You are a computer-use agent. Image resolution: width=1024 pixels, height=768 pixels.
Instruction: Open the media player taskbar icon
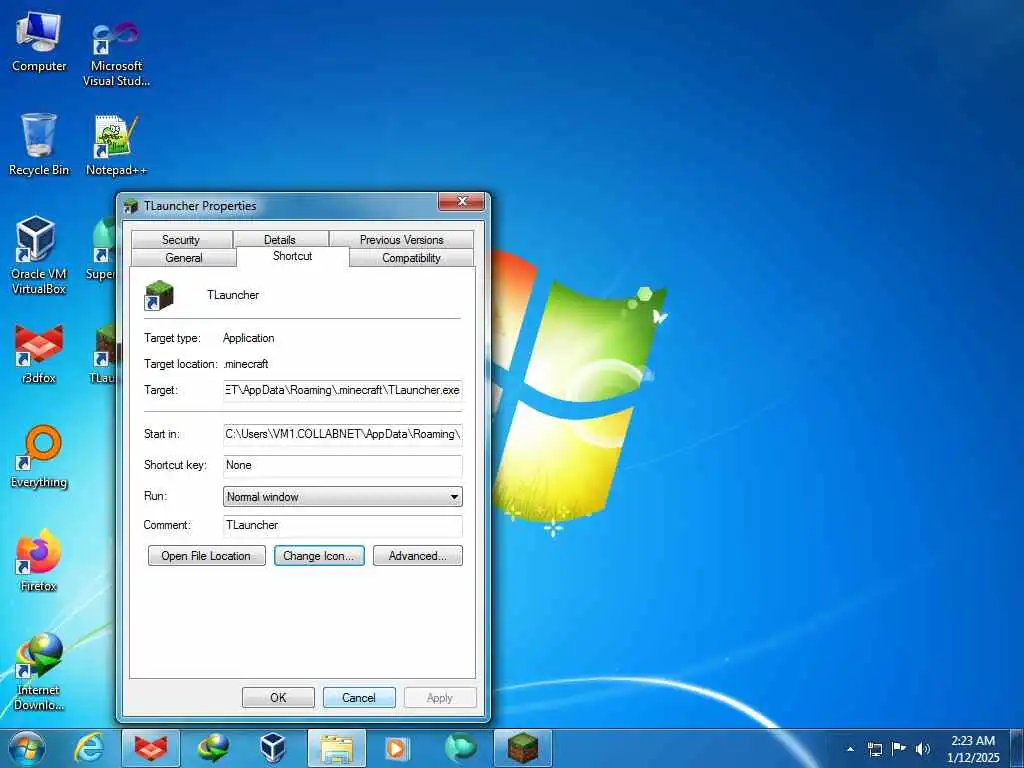[397, 748]
